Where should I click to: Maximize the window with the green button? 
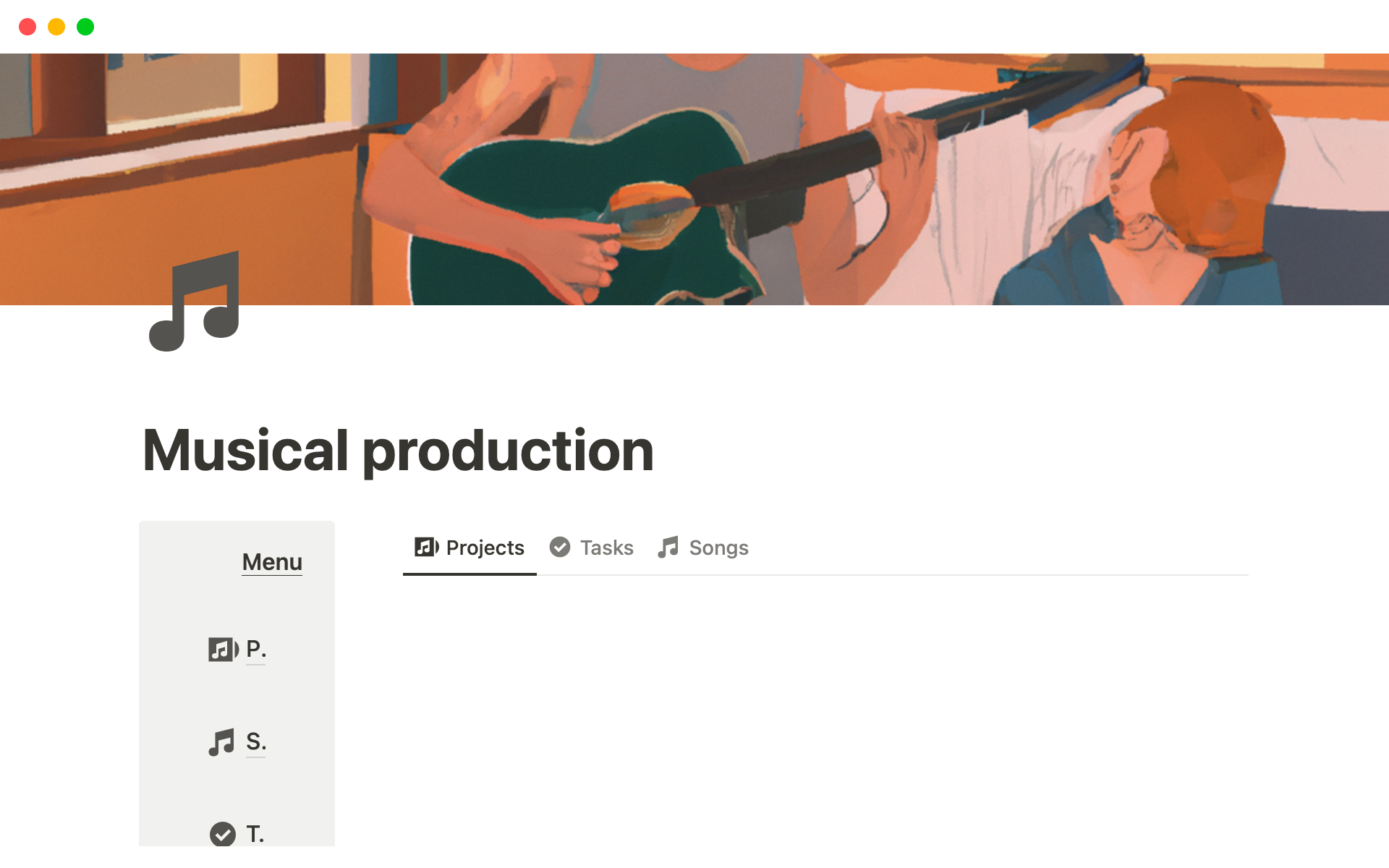85,27
